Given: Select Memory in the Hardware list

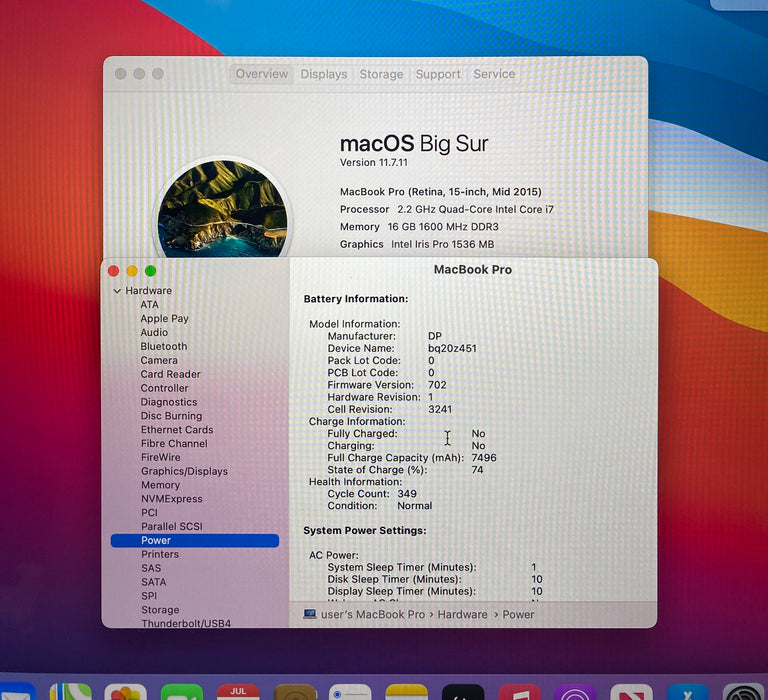Looking at the screenshot, I should 161,485.
